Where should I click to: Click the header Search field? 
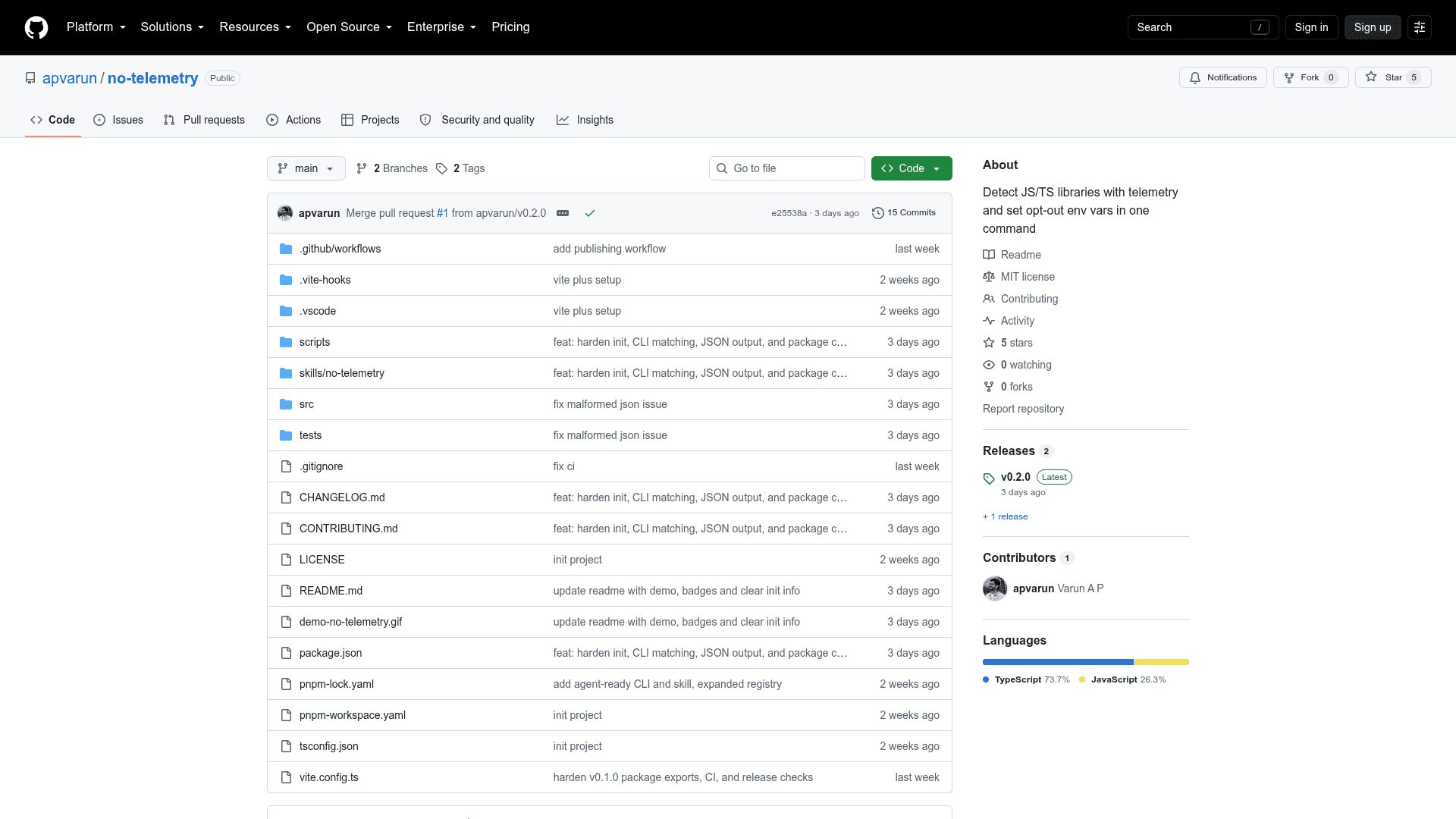pos(1203,27)
